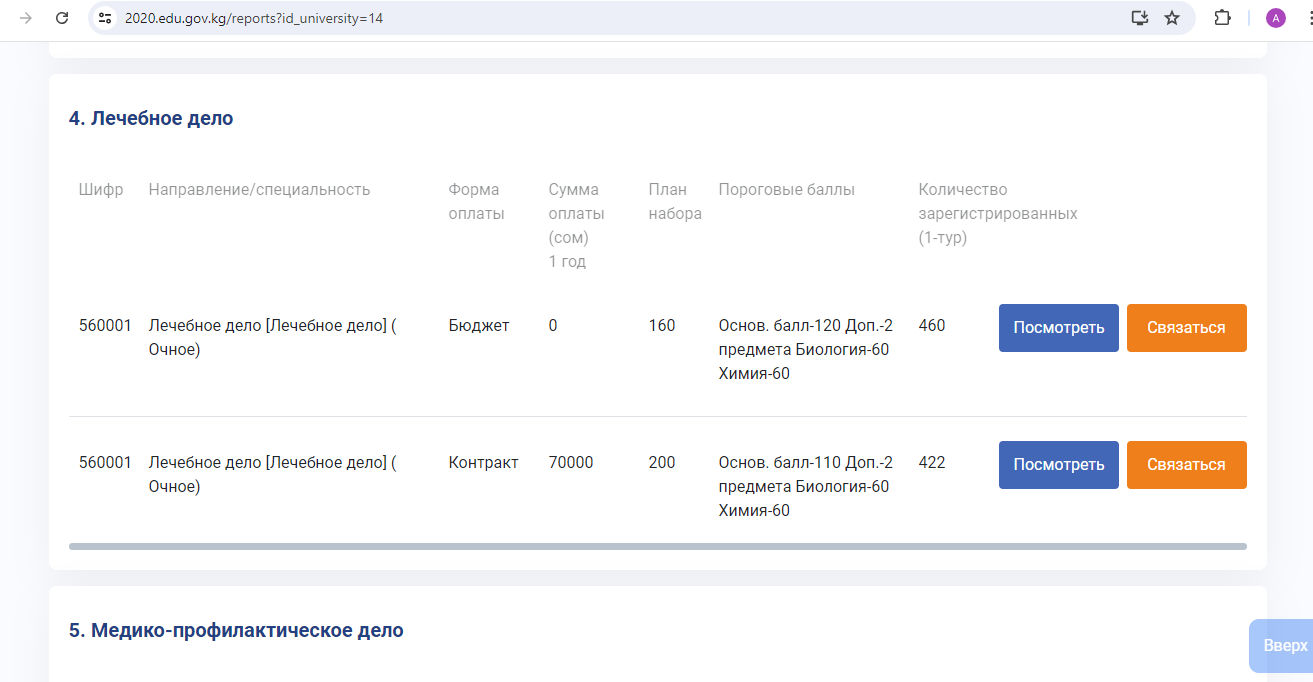Click the Пороговые баллы column header
This screenshot has width=1313, height=682.
(787, 190)
